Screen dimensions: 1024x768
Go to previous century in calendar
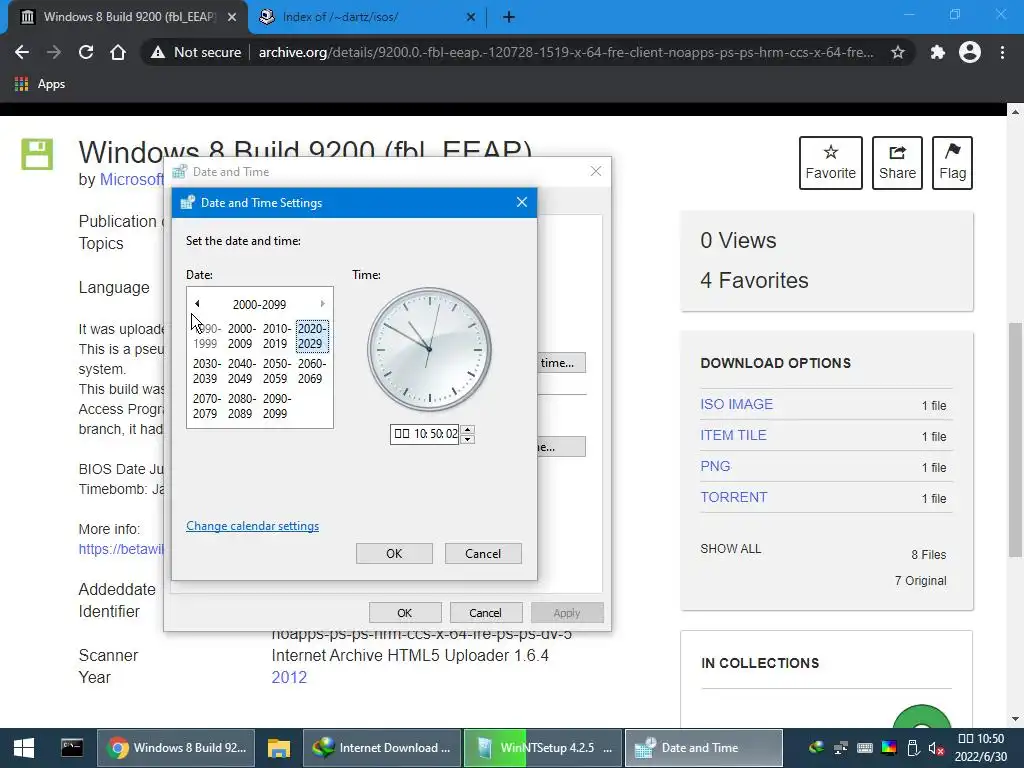[x=197, y=304]
